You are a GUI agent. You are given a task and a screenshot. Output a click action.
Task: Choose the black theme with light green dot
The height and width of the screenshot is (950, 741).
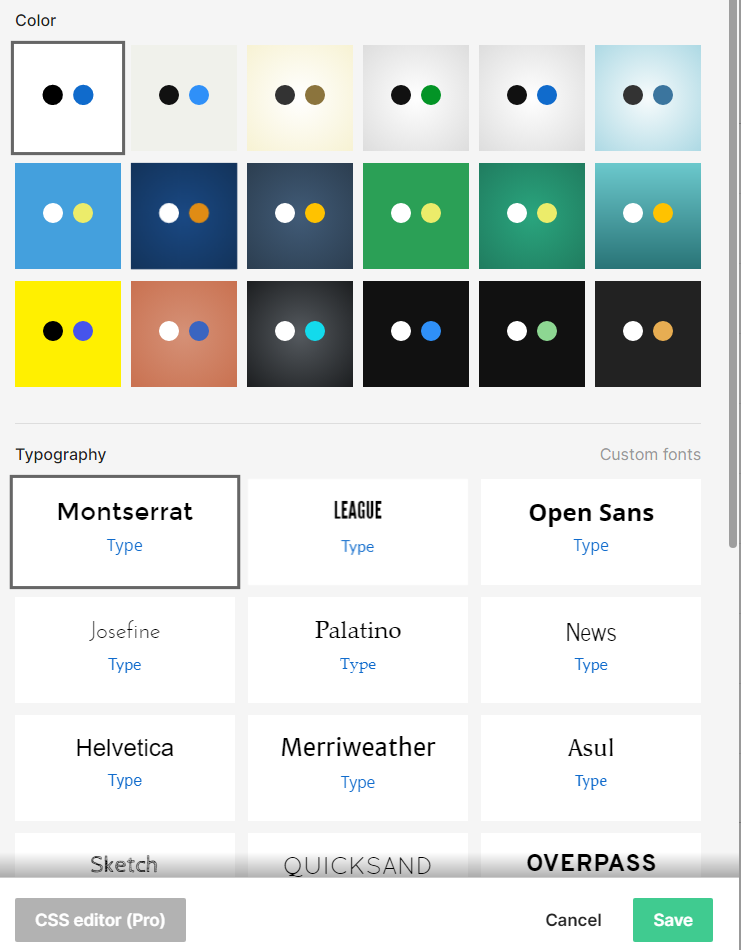[532, 334]
